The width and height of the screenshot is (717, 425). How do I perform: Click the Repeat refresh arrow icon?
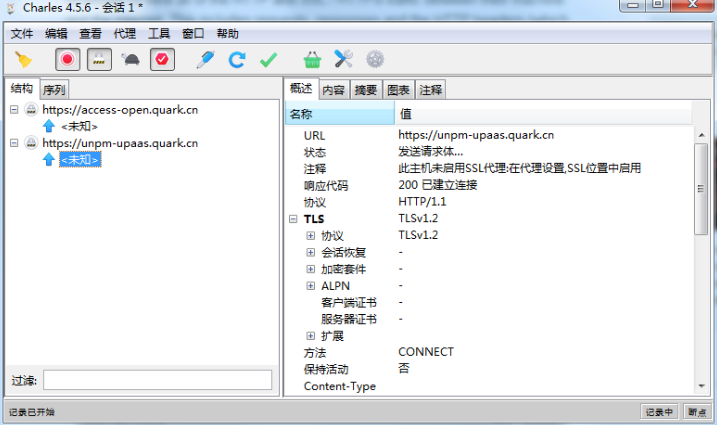click(237, 59)
